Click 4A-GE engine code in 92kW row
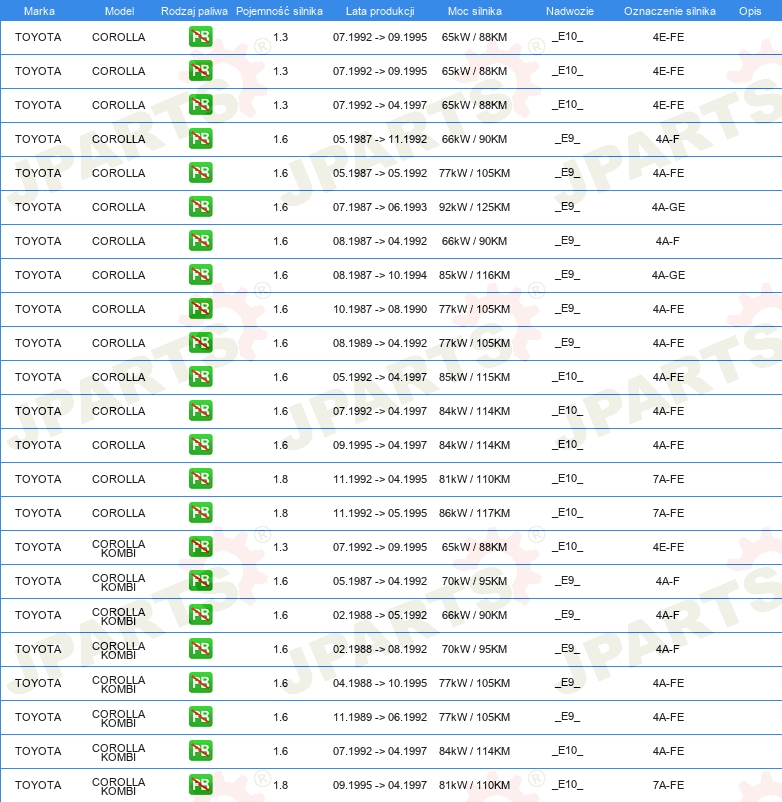782x802 pixels. (x=668, y=207)
